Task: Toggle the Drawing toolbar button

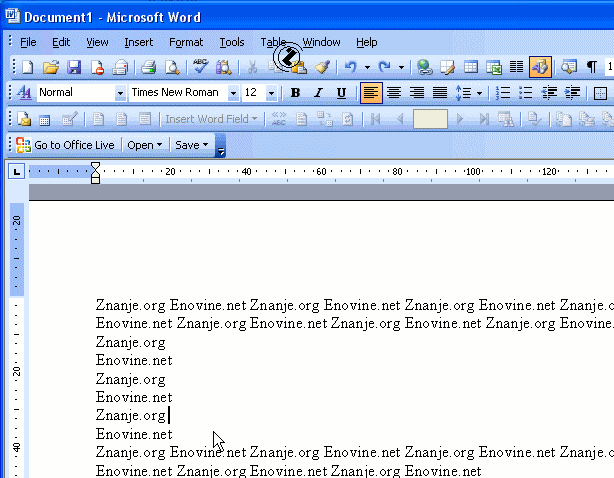Action: tap(540, 67)
